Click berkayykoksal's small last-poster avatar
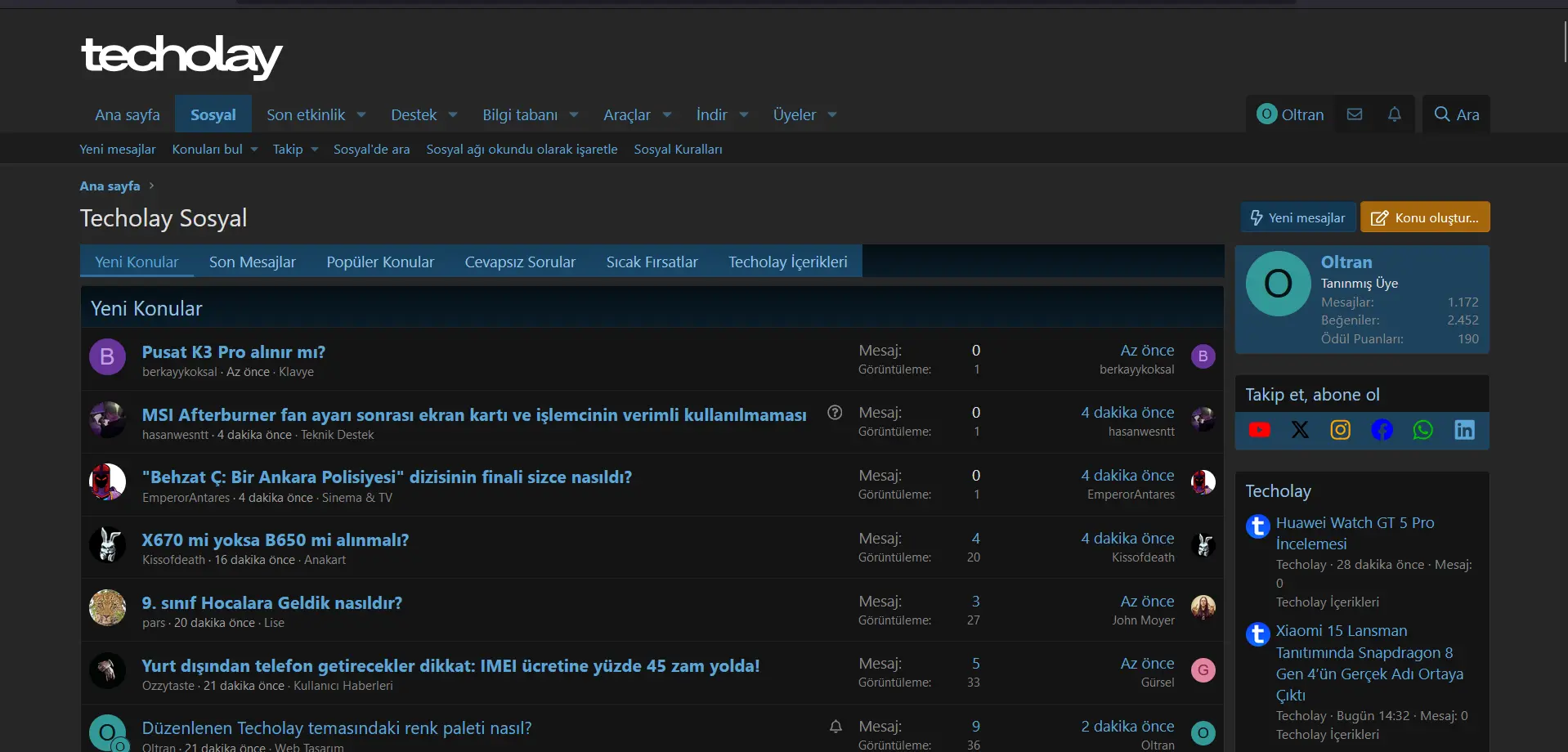 click(1203, 356)
